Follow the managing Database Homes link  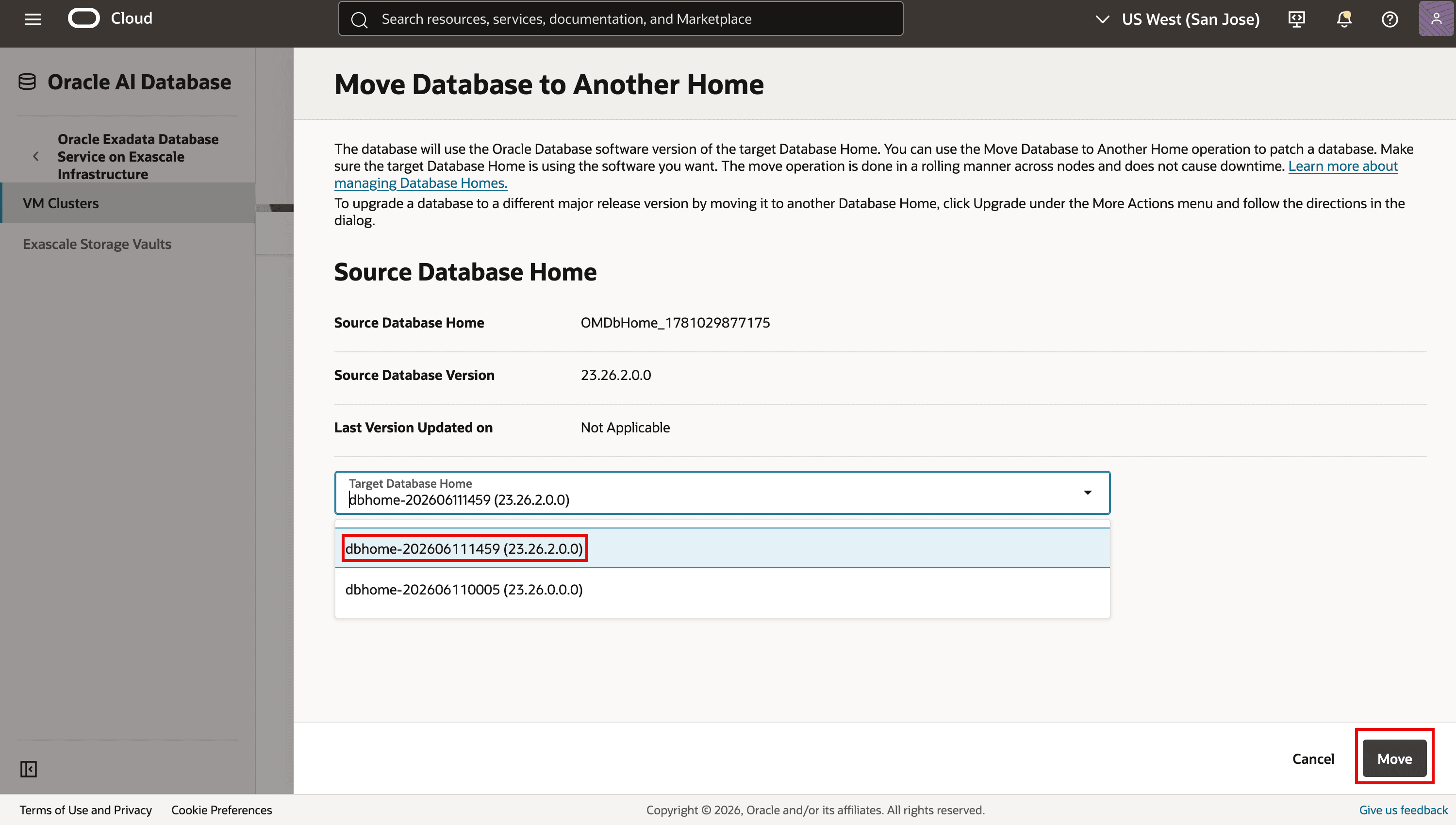click(x=420, y=183)
